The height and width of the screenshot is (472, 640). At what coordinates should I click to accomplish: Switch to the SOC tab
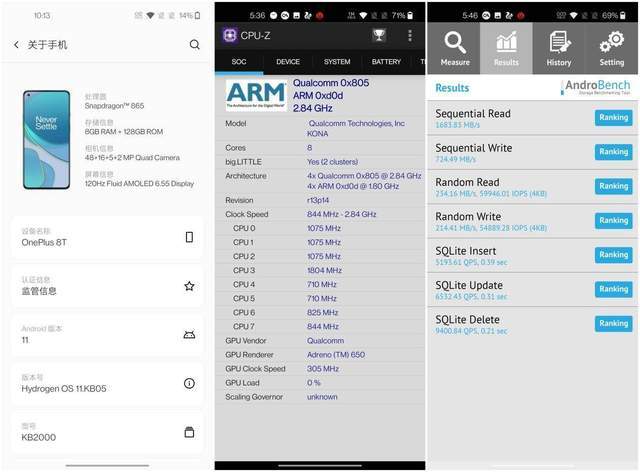[239, 62]
